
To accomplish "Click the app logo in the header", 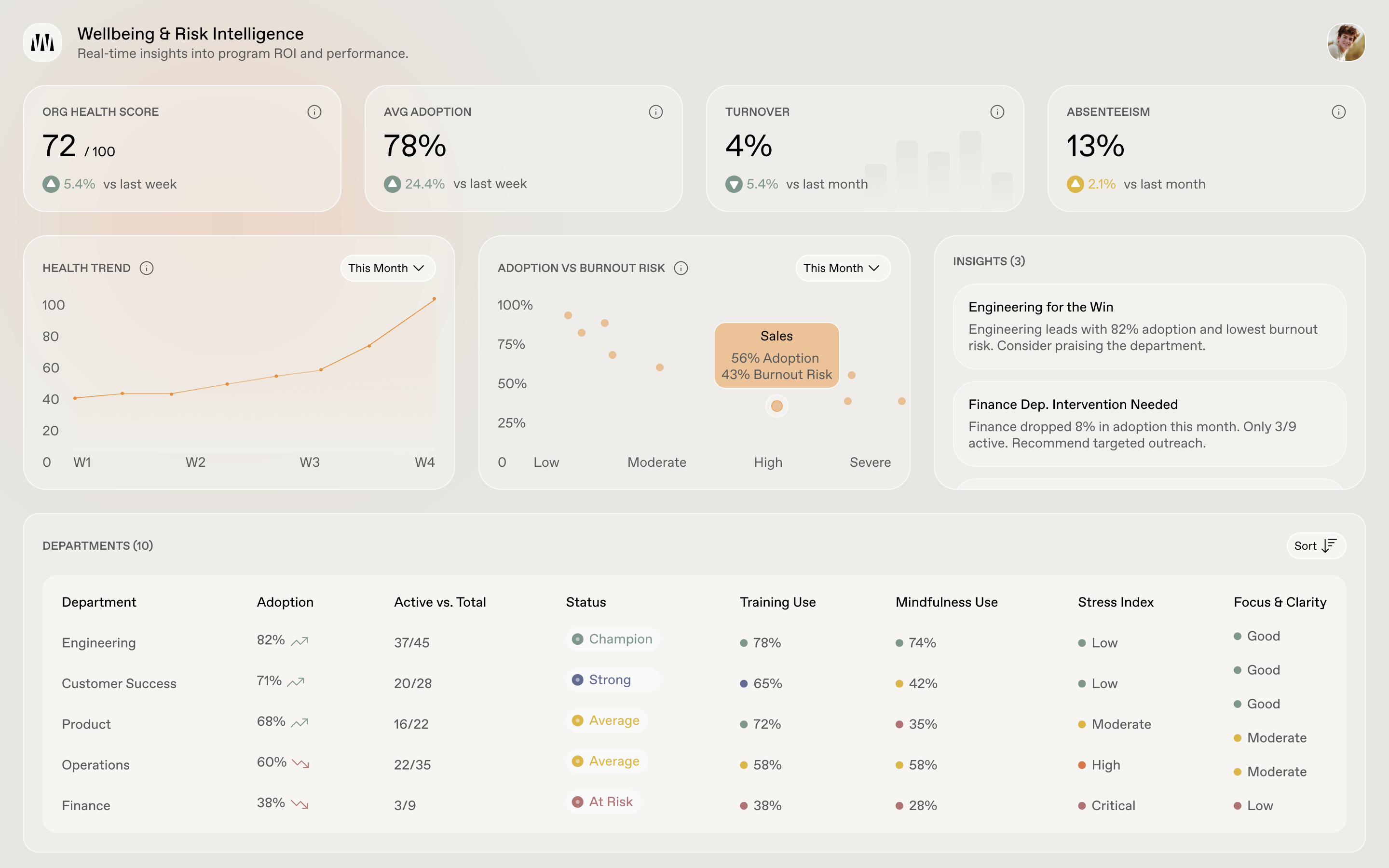I will (x=42, y=42).
